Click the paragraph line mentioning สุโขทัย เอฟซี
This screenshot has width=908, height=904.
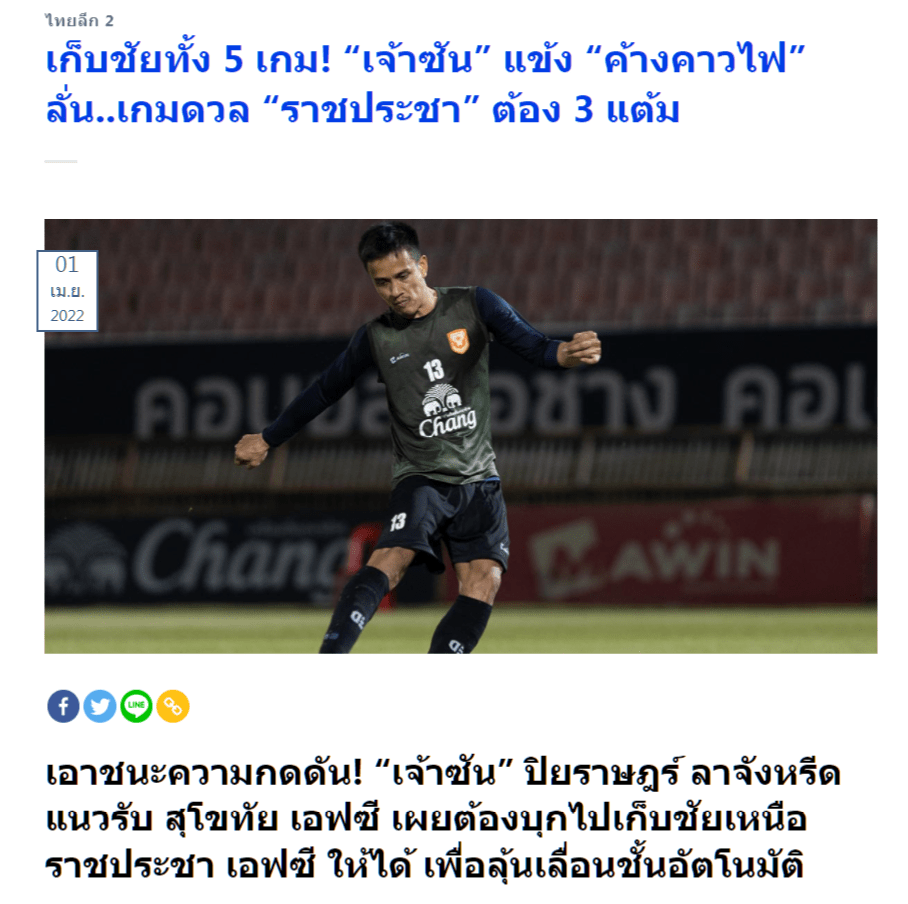point(426,819)
